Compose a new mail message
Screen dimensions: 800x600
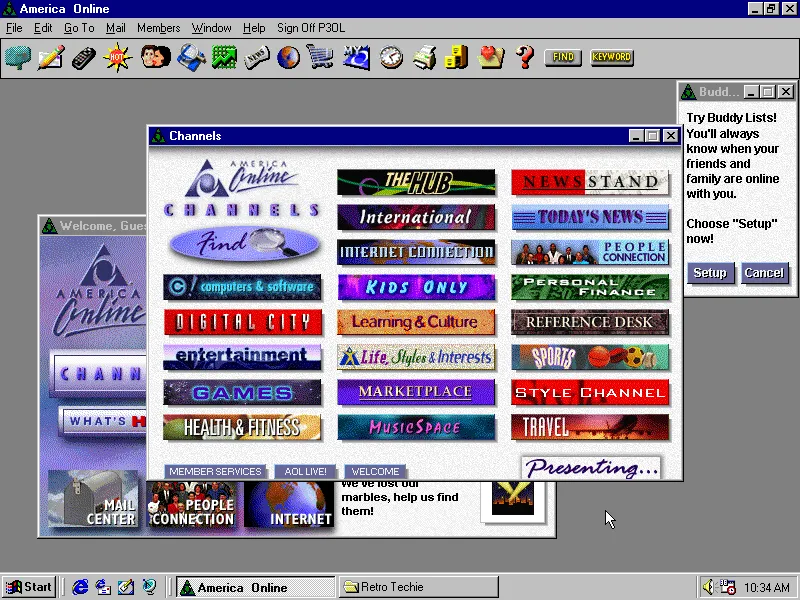pyautogui.click(x=52, y=58)
